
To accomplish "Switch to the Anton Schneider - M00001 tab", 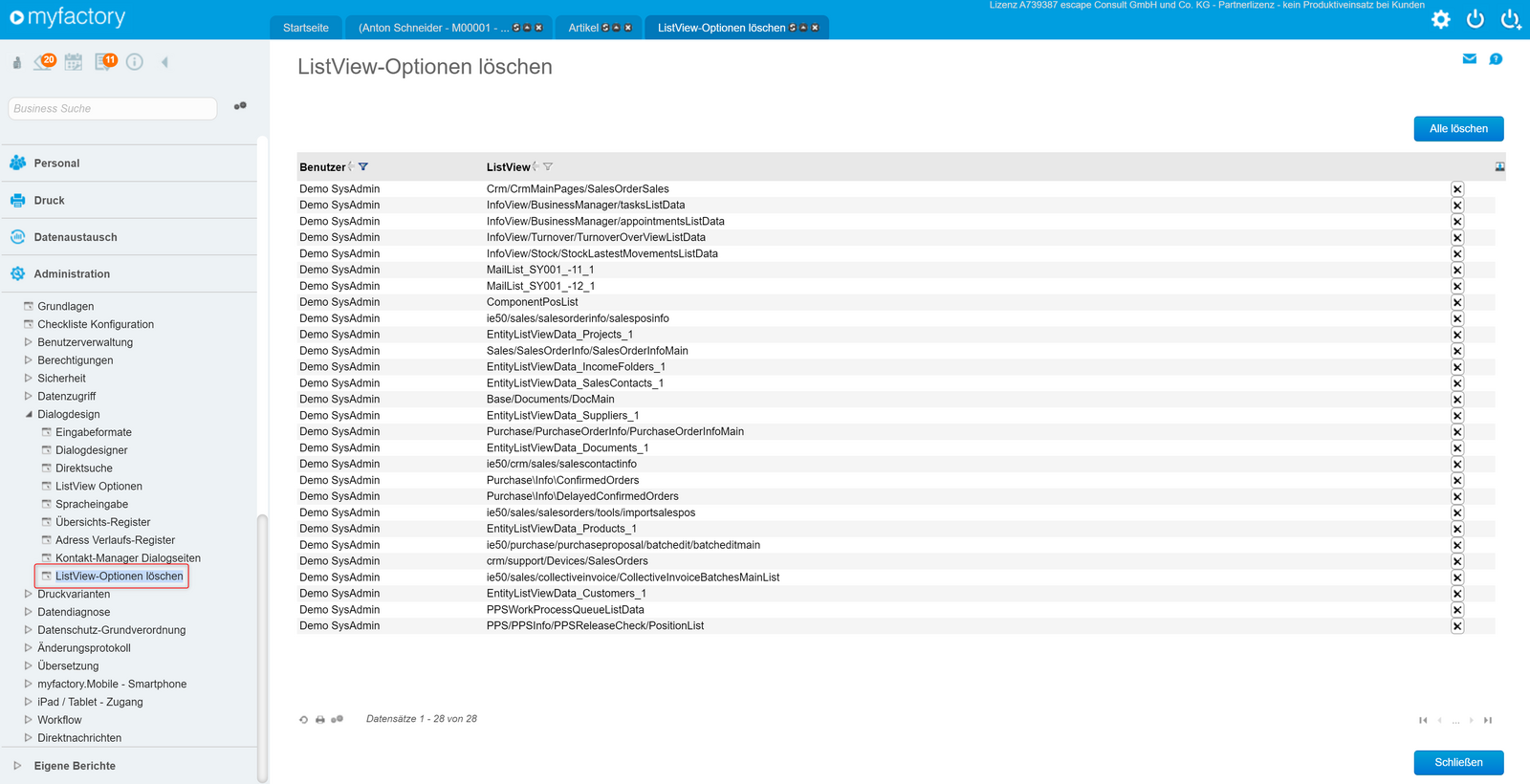I will tap(433, 28).
